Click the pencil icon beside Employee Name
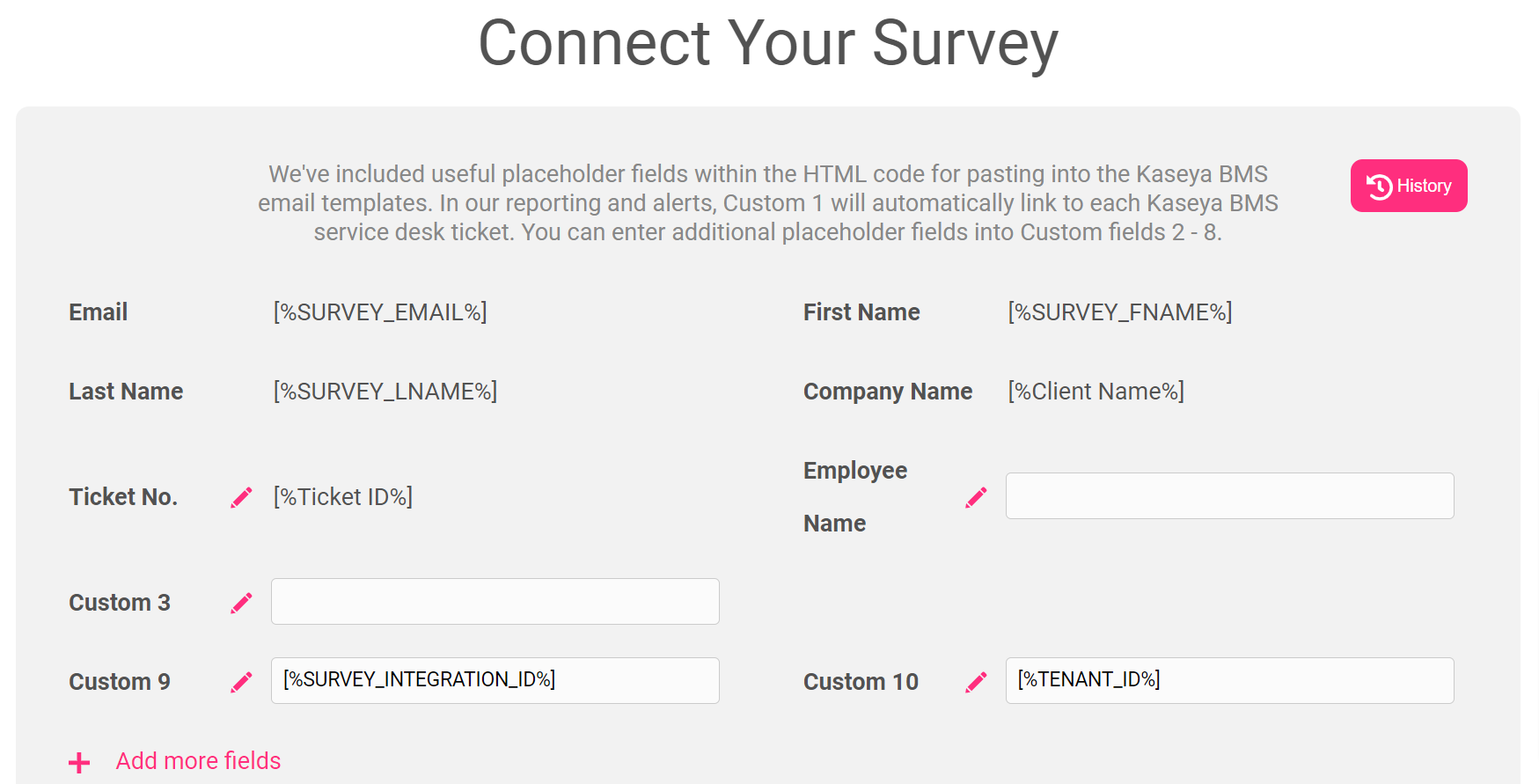This screenshot has height=784, width=1539. point(976,497)
